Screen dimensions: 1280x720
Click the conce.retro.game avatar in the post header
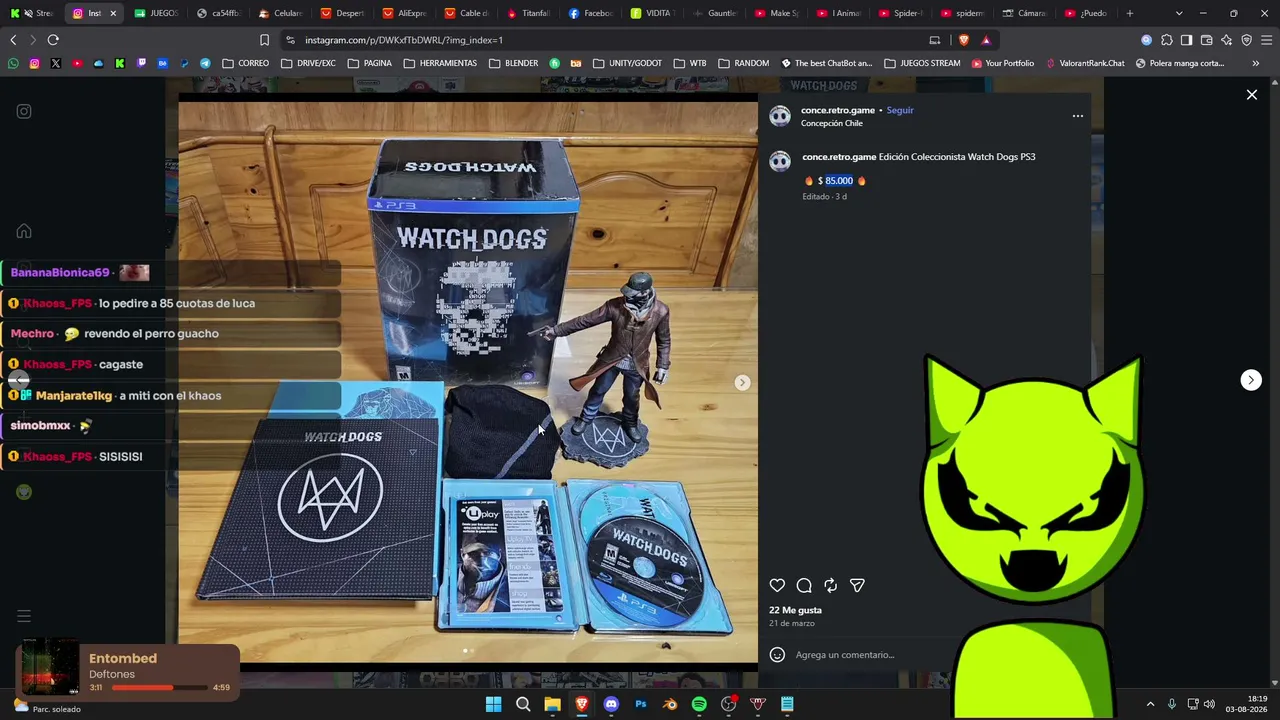click(780, 116)
